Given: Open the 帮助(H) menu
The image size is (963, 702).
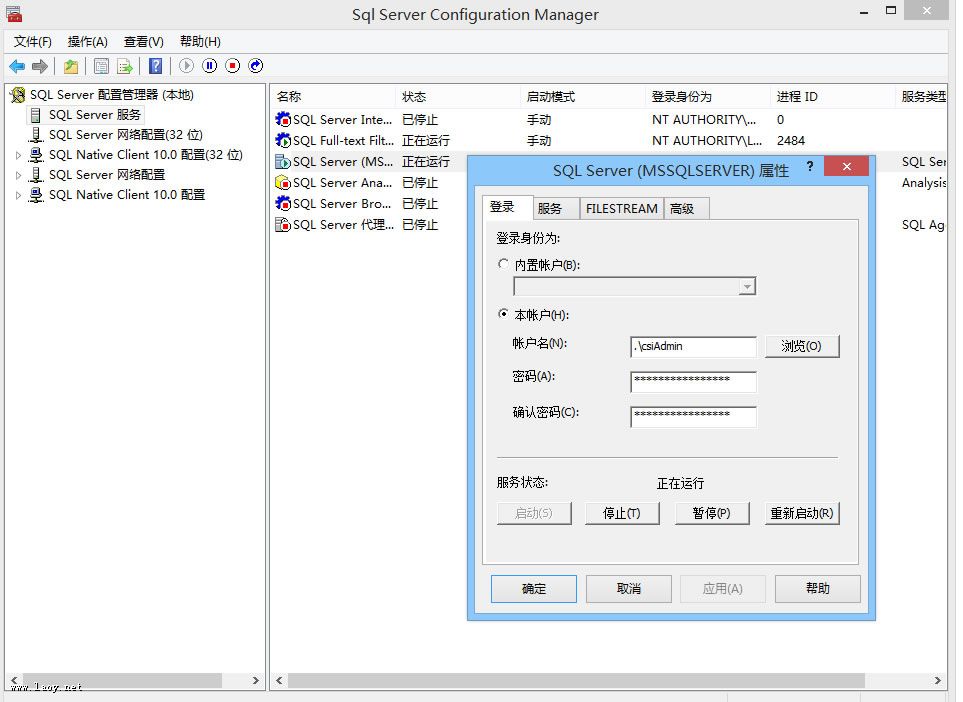Looking at the screenshot, I should point(200,41).
